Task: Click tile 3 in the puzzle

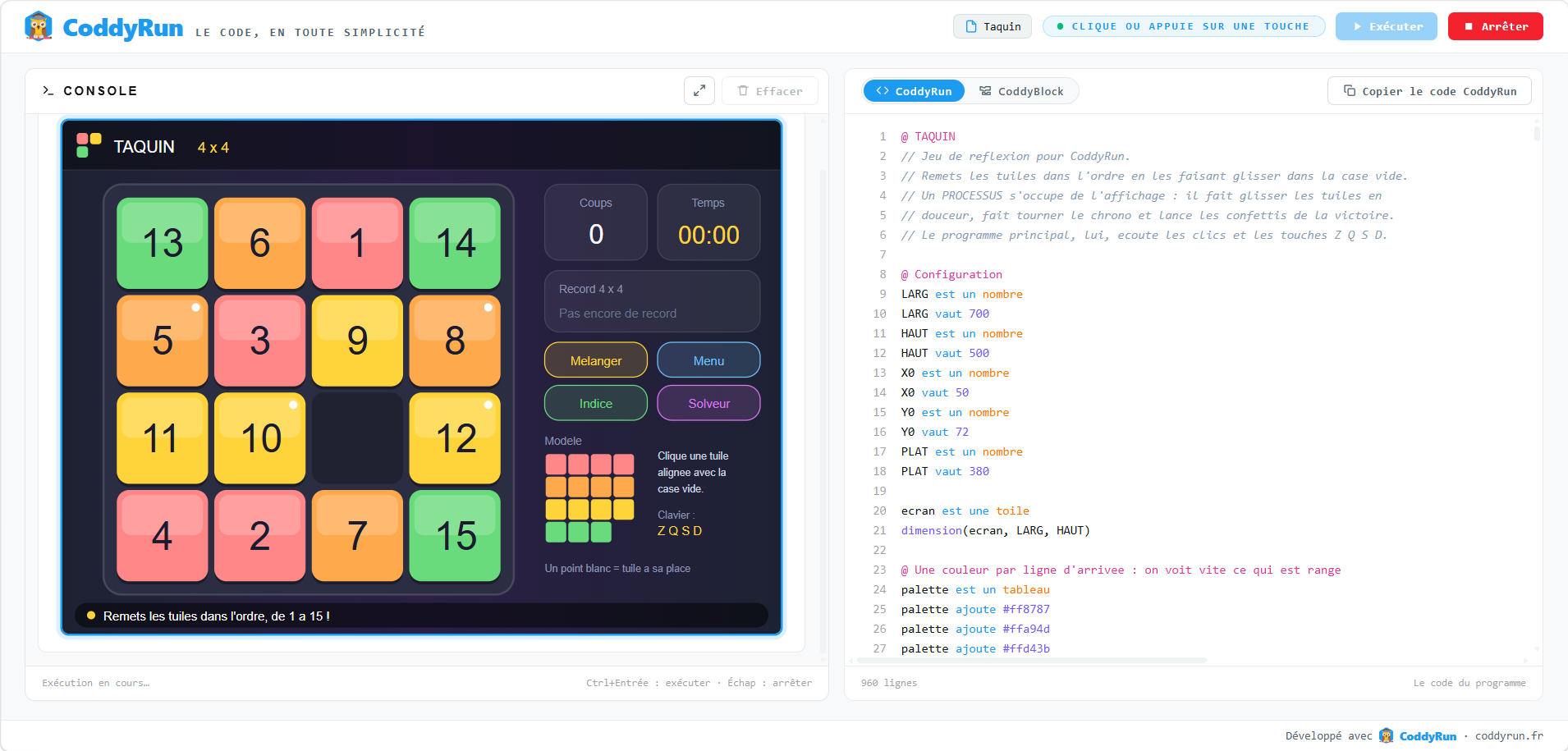Action: pyautogui.click(x=259, y=341)
